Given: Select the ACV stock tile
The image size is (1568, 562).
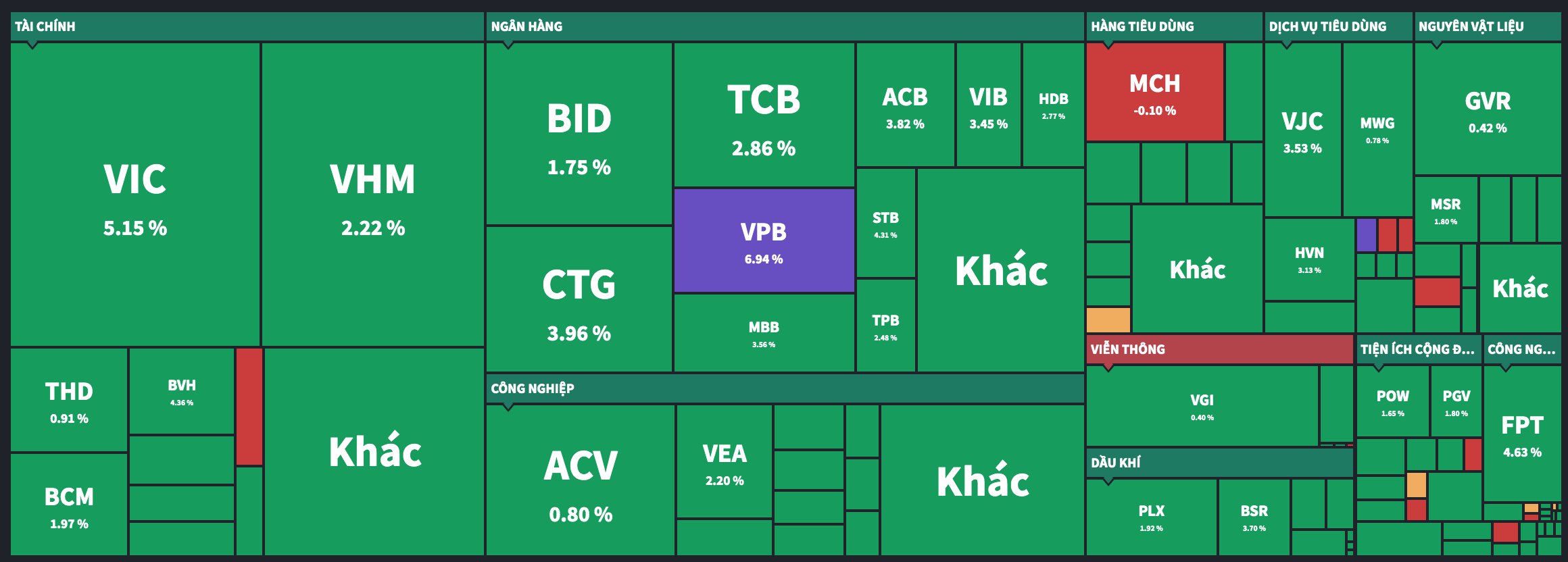Looking at the screenshot, I should (581, 480).
